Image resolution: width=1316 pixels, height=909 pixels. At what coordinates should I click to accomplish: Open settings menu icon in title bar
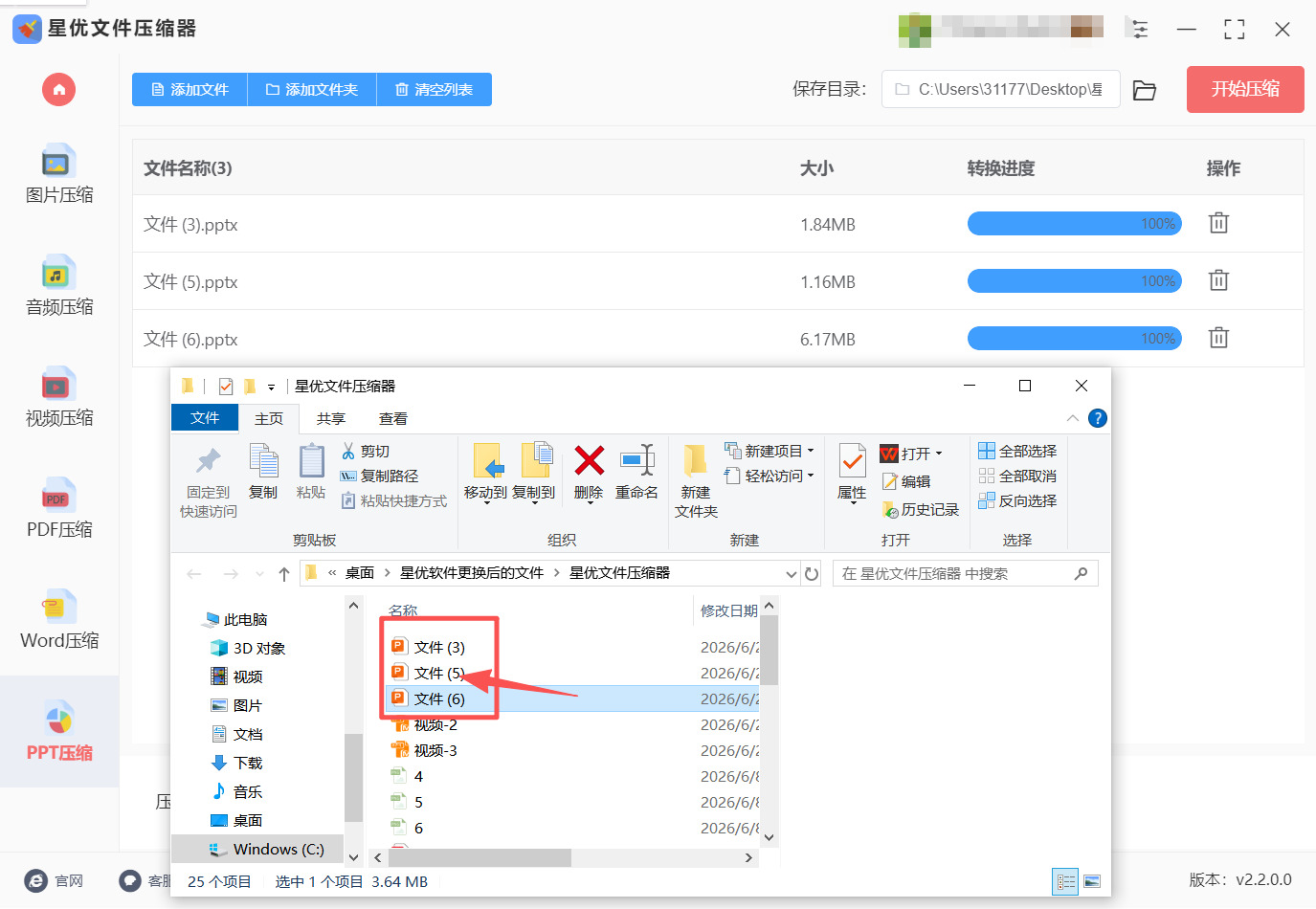click(x=1139, y=29)
